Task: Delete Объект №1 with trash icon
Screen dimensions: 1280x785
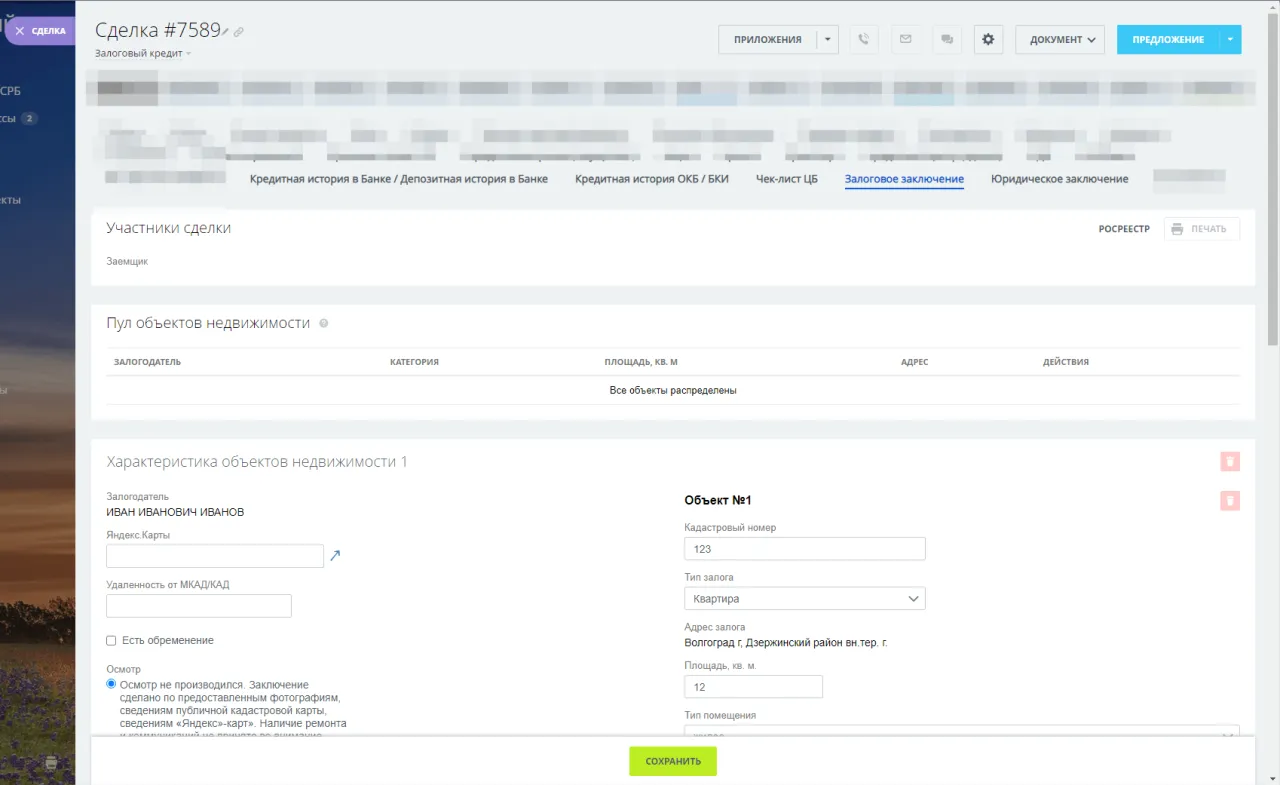Action: click(x=1230, y=501)
